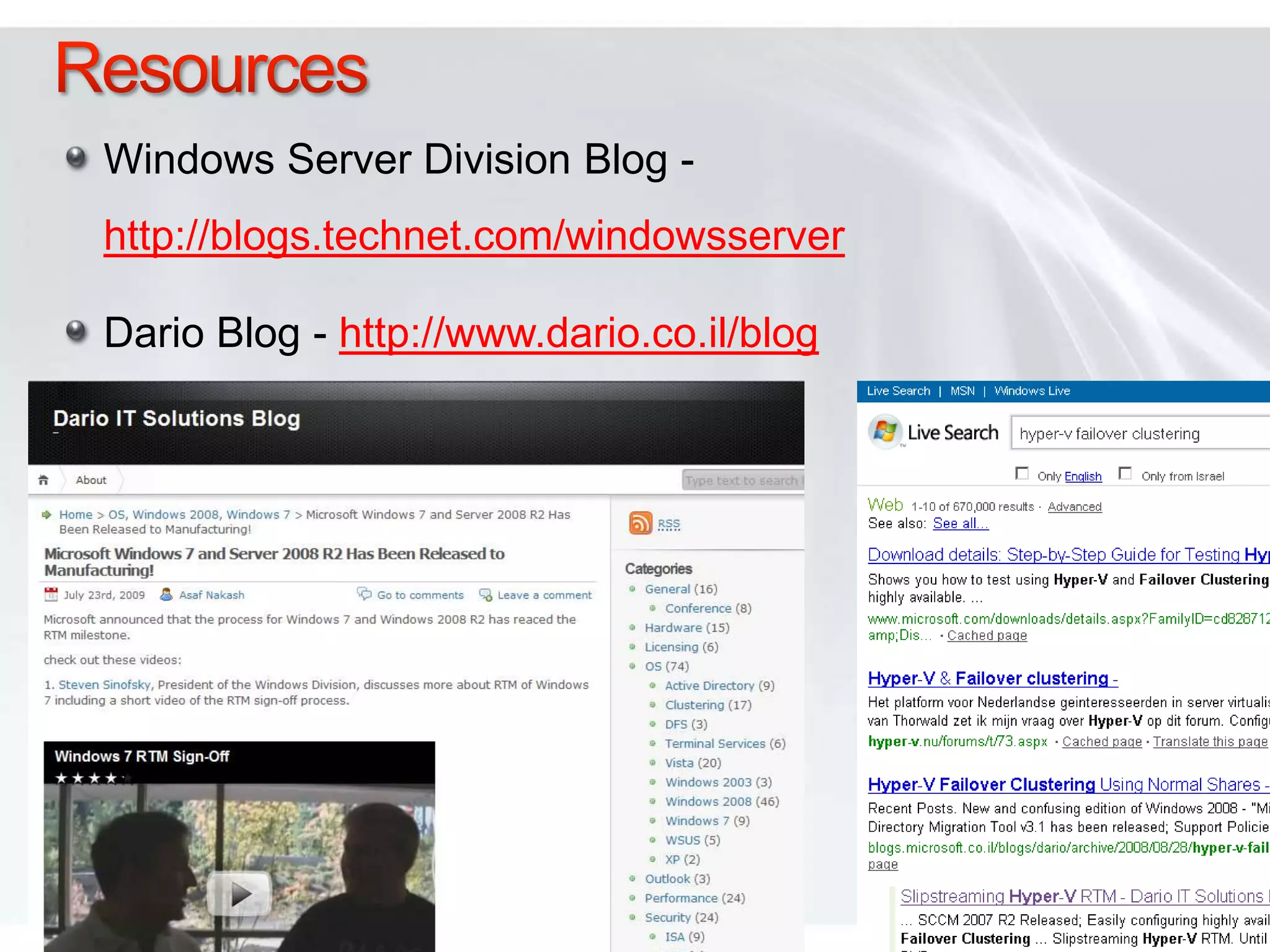This screenshot has height=952, width=1270.
Task: Click the Advanced search link
Action: point(1074,507)
